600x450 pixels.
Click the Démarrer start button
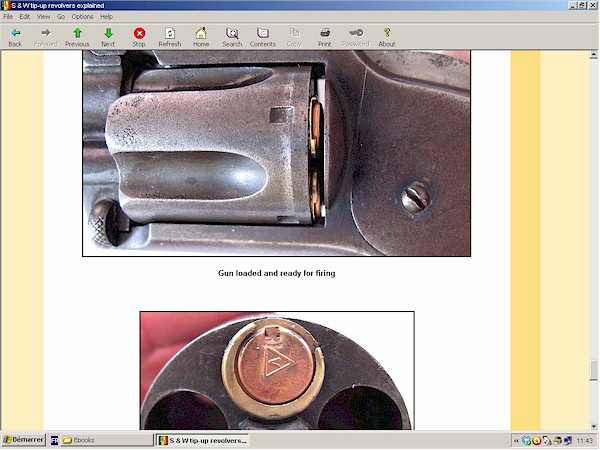point(23,440)
